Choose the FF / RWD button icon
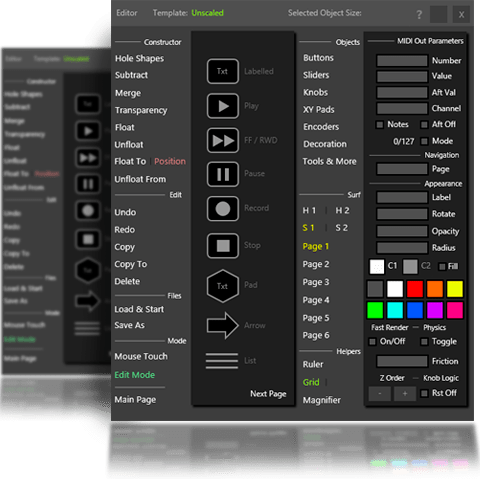This screenshot has width=480, height=480. [223, 140]
